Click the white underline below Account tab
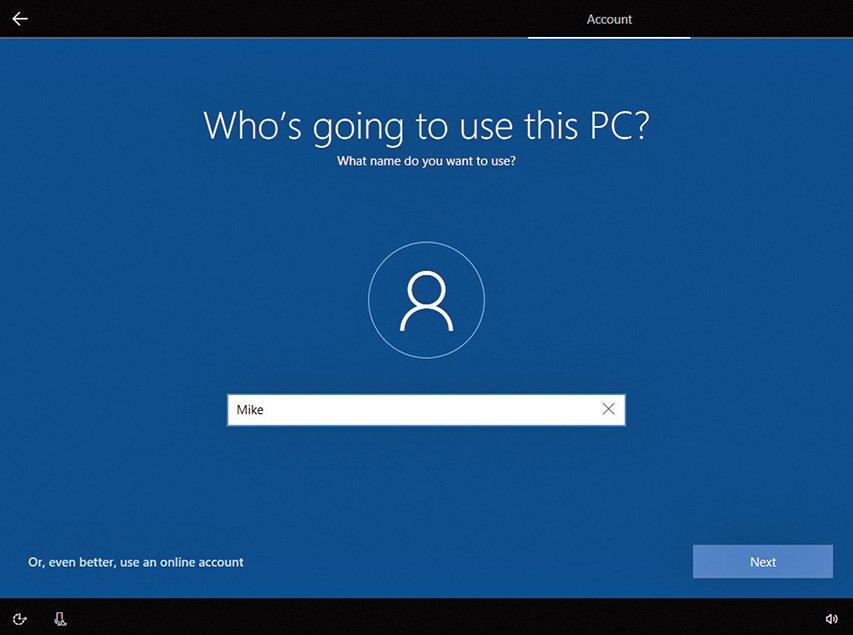 point(609,37)
